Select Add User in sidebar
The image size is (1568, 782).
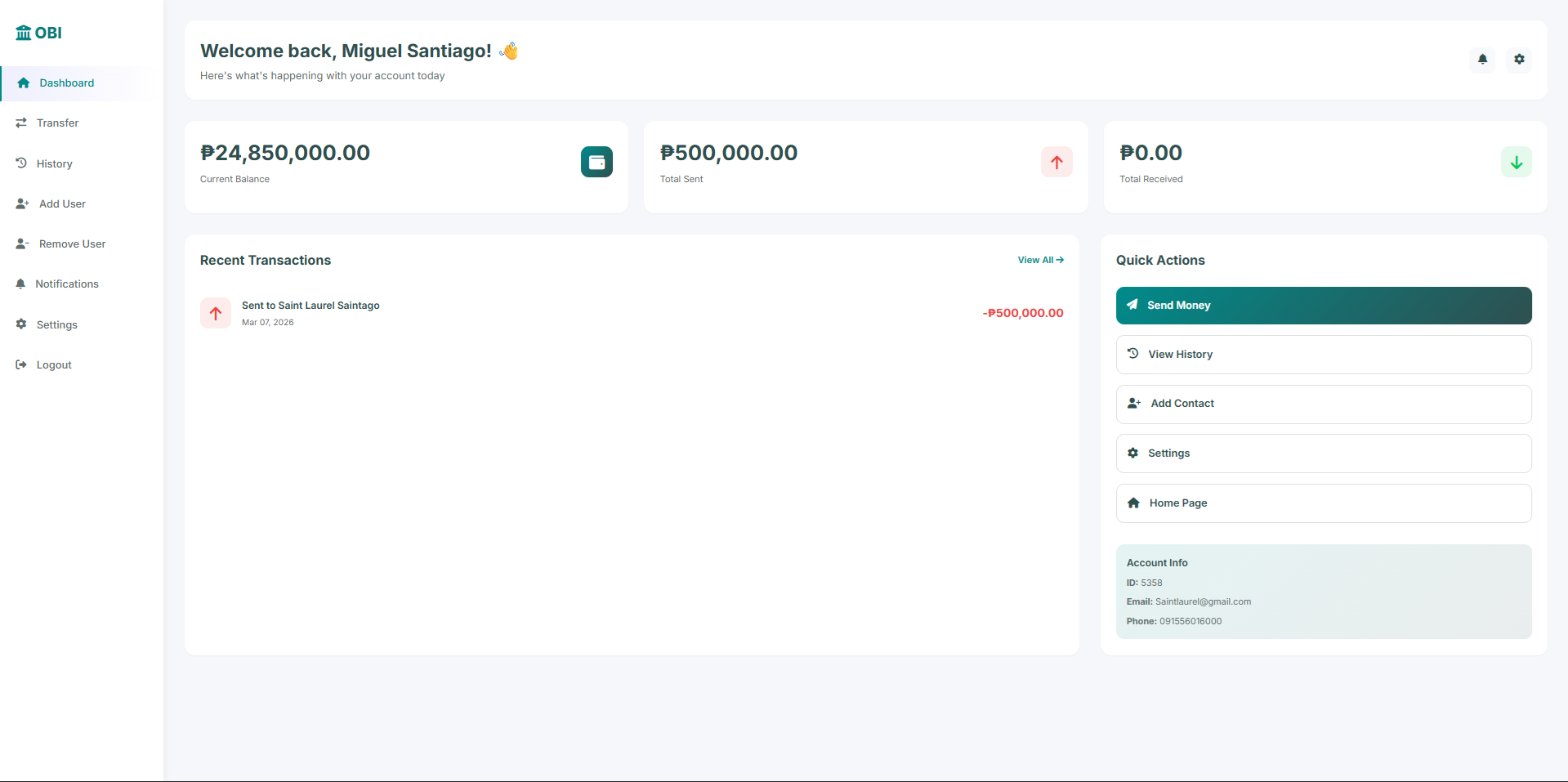tap(62, 203)
